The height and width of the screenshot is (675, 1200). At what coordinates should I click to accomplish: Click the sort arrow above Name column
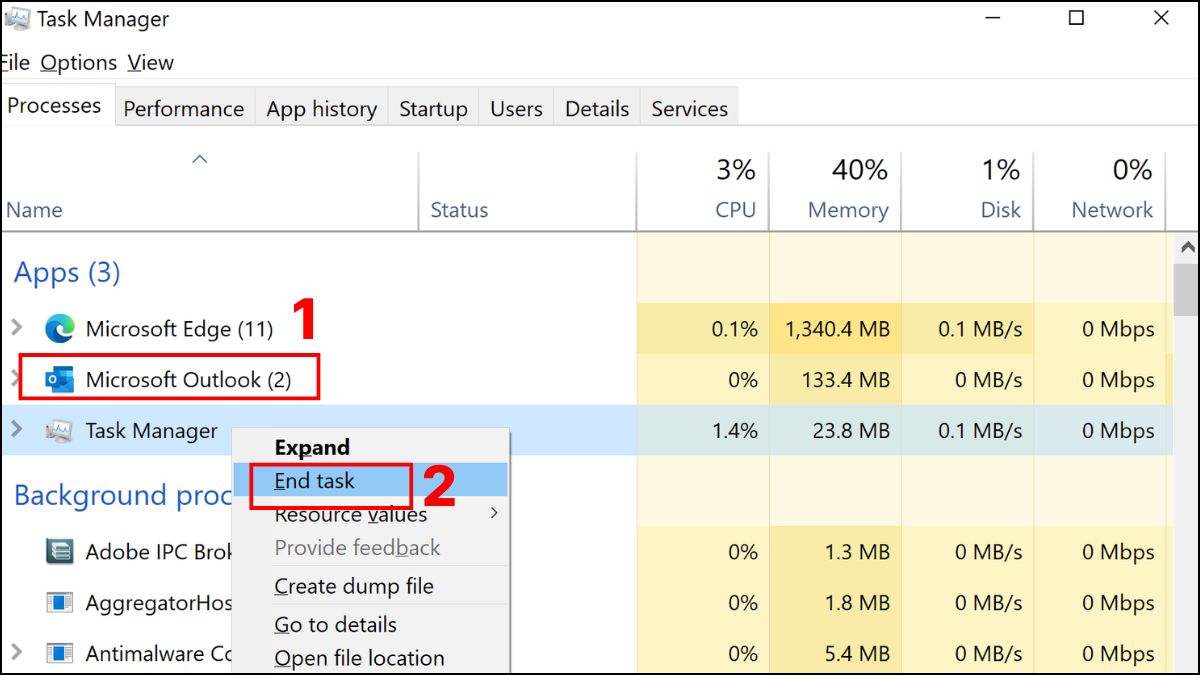tap(200, 159)
